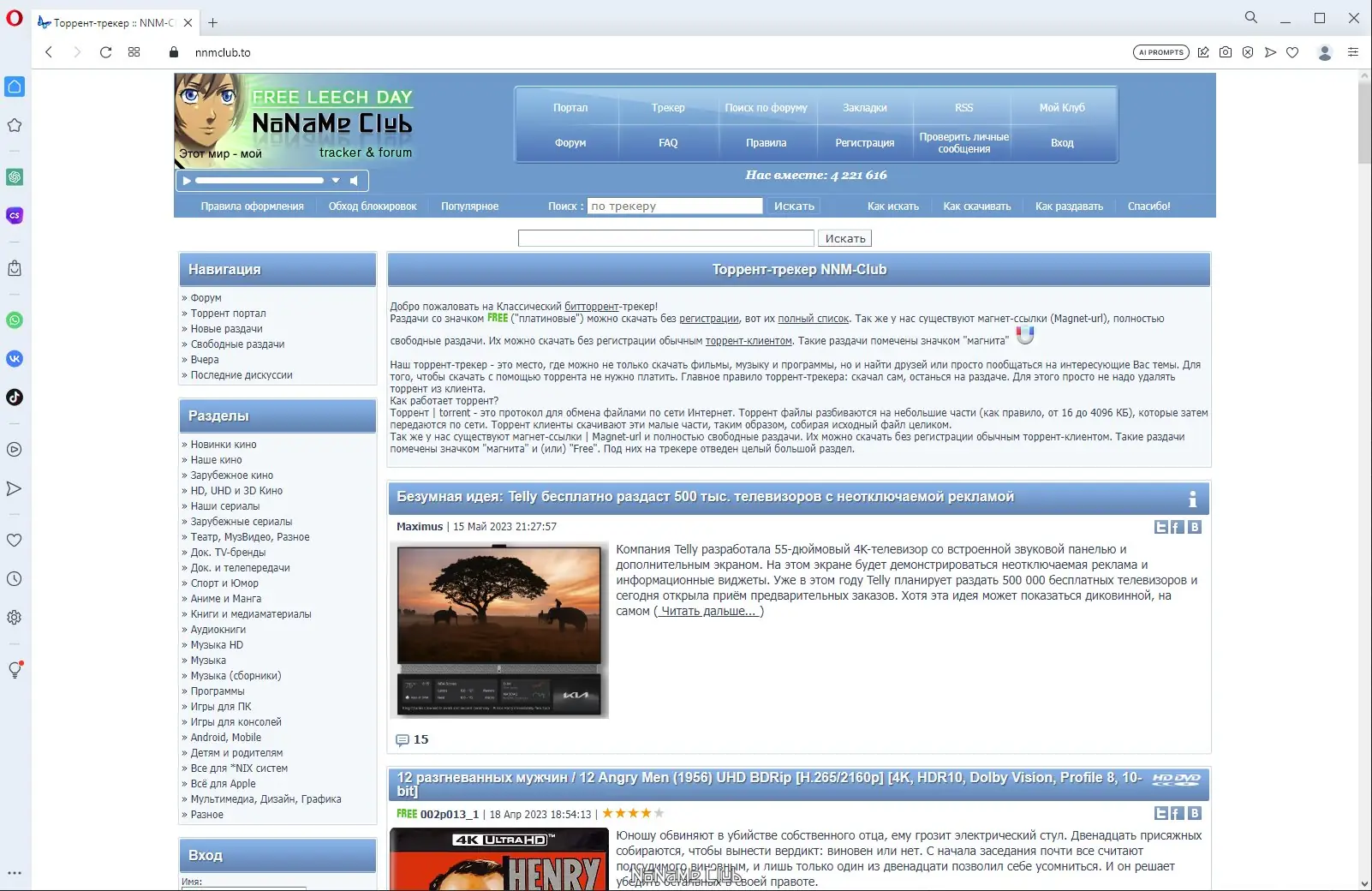
Task: Focus the по трекеру search field
Action: click(x=675, y=206)
